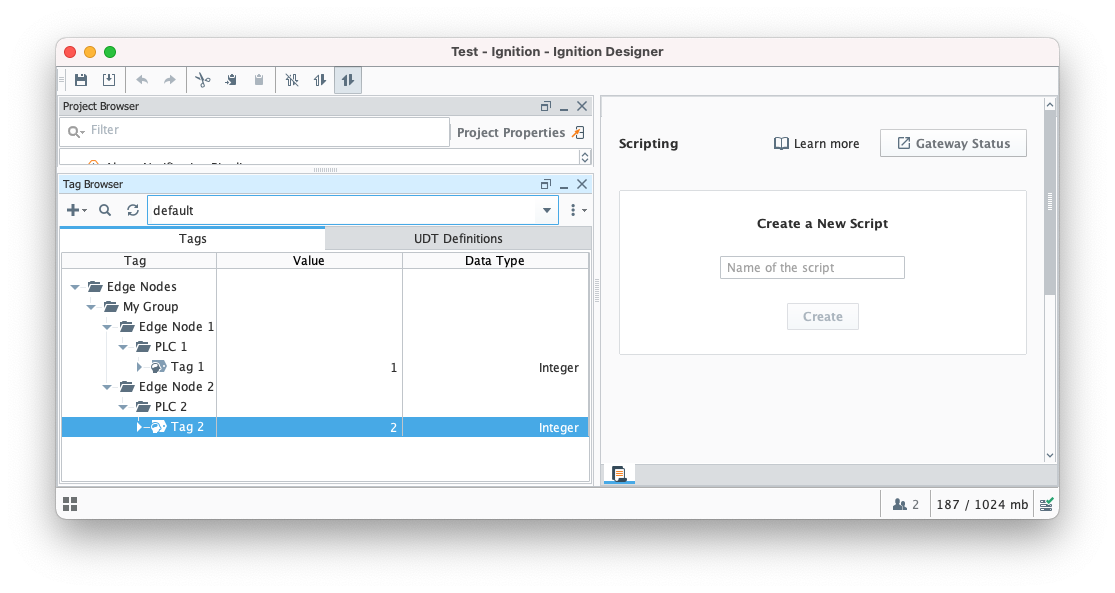
Task: Open the panel grid icon in status bar
Action: (x=70, y=504)
